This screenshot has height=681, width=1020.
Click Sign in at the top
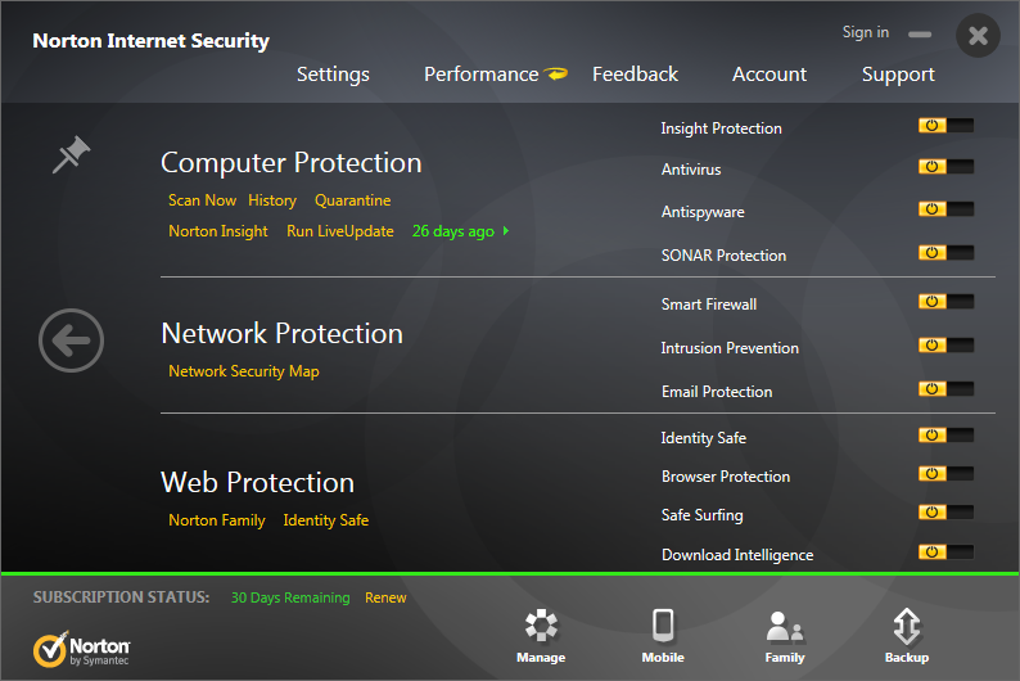pos(865,32)
